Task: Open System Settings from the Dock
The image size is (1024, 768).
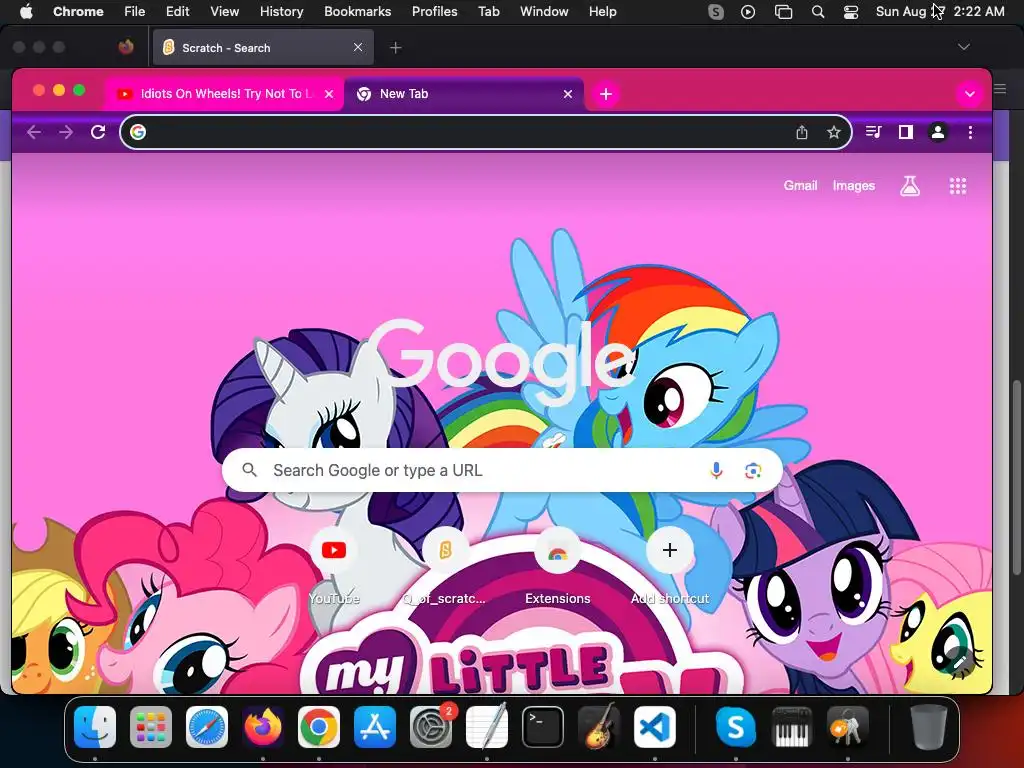Action: (x=430, y=727)
